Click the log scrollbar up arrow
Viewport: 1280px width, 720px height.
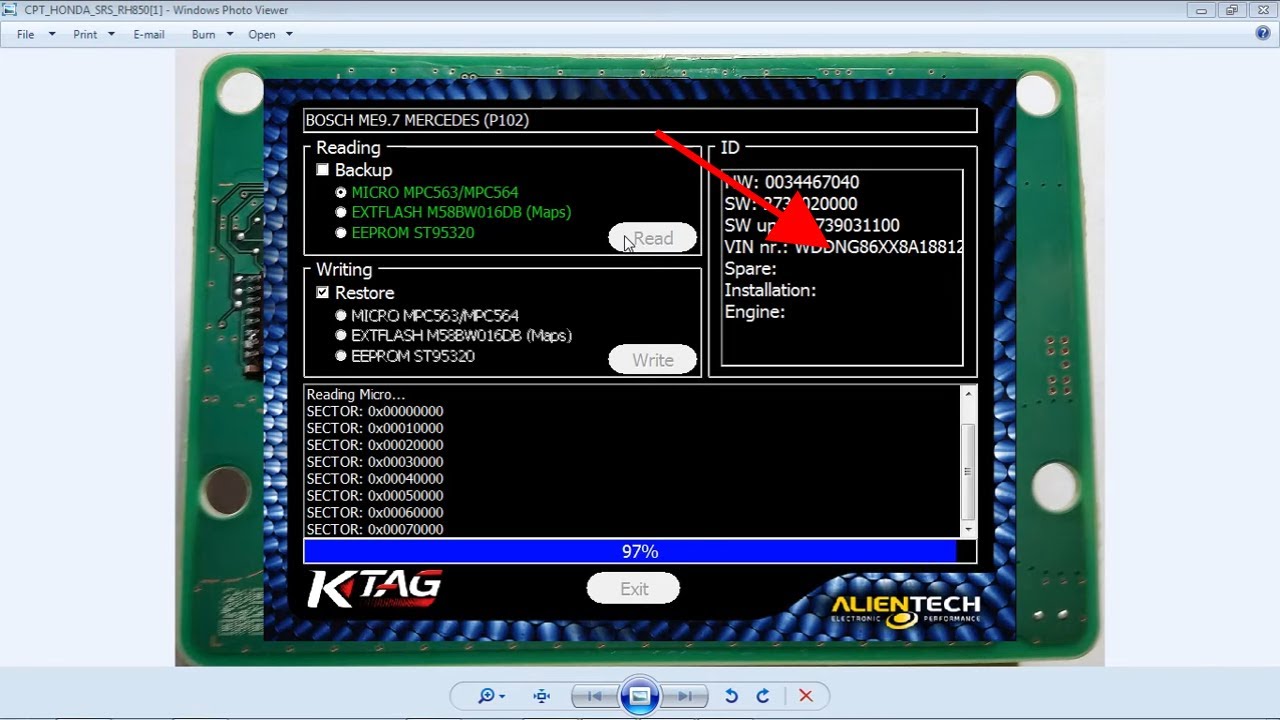pyautogui.click(x=967, y=394)
